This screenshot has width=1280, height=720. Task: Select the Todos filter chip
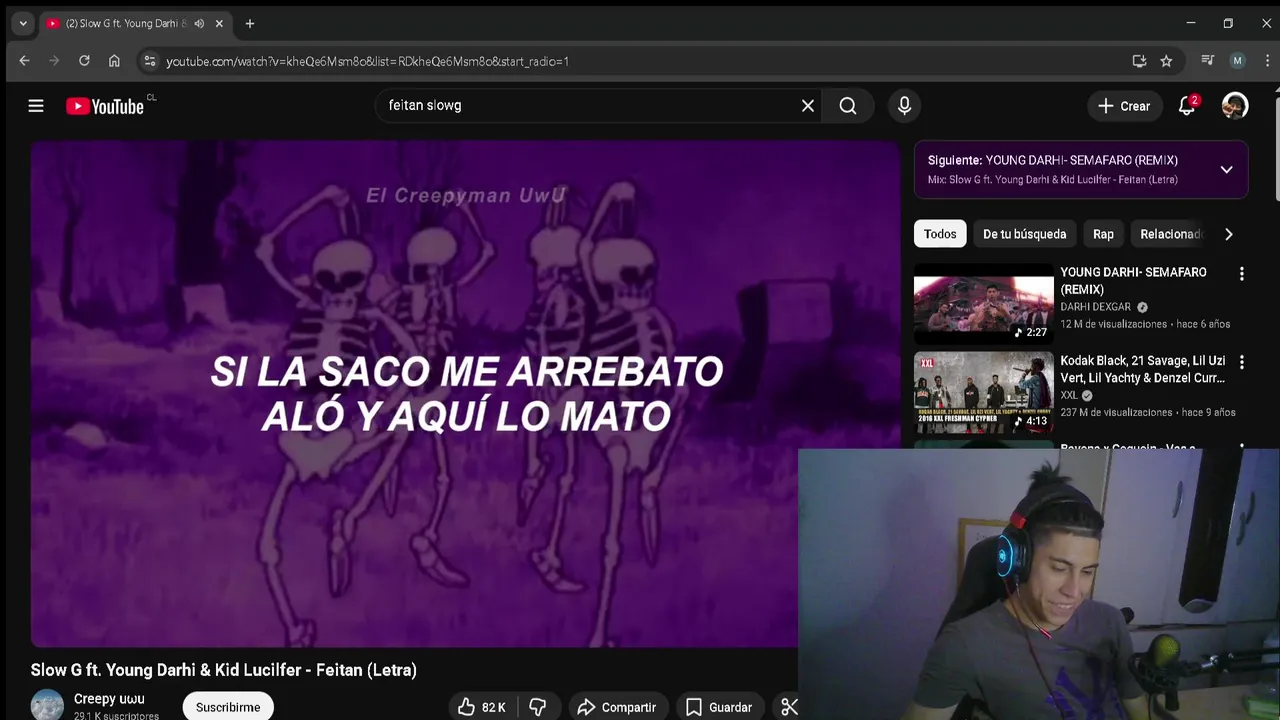coord(940,234)
